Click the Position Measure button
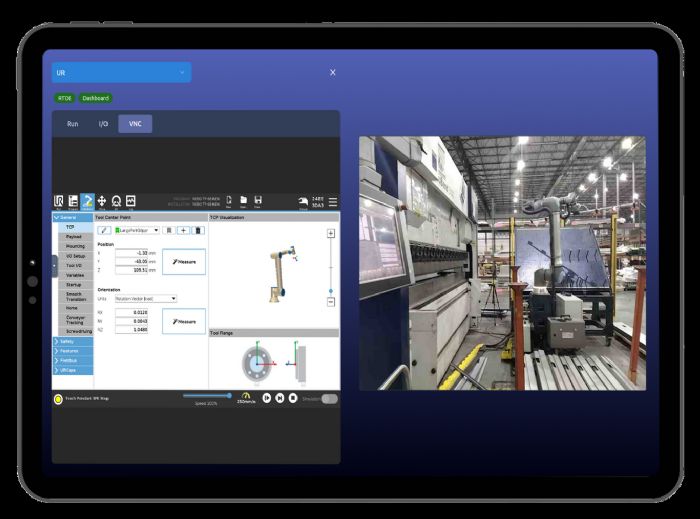 (184, 262)
